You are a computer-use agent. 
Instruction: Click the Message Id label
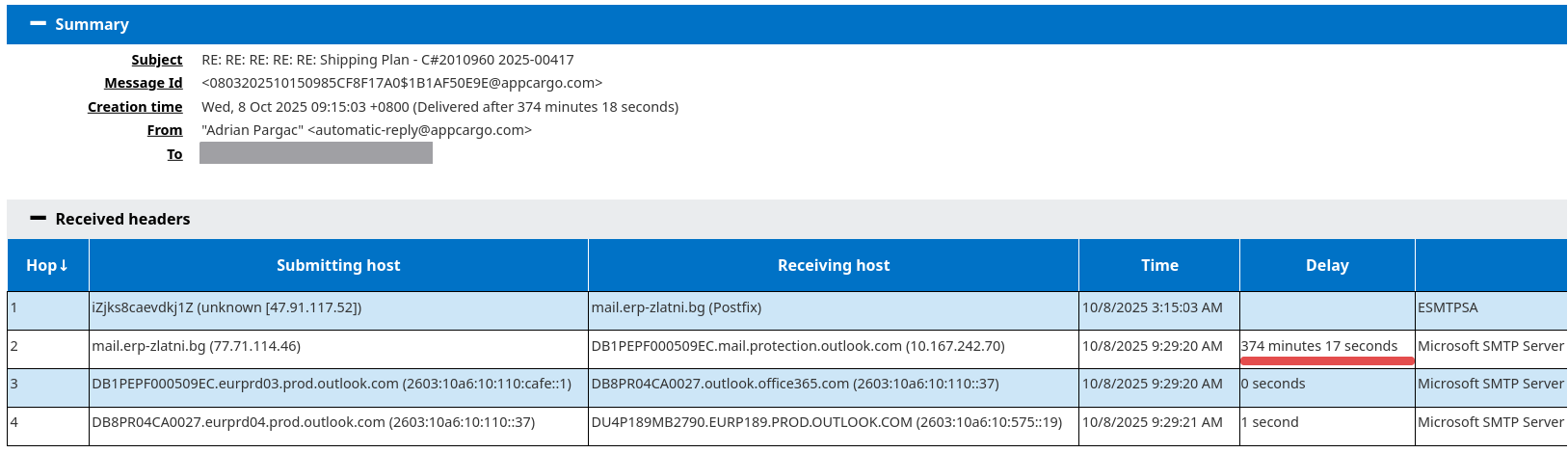[x=143, y=83]
